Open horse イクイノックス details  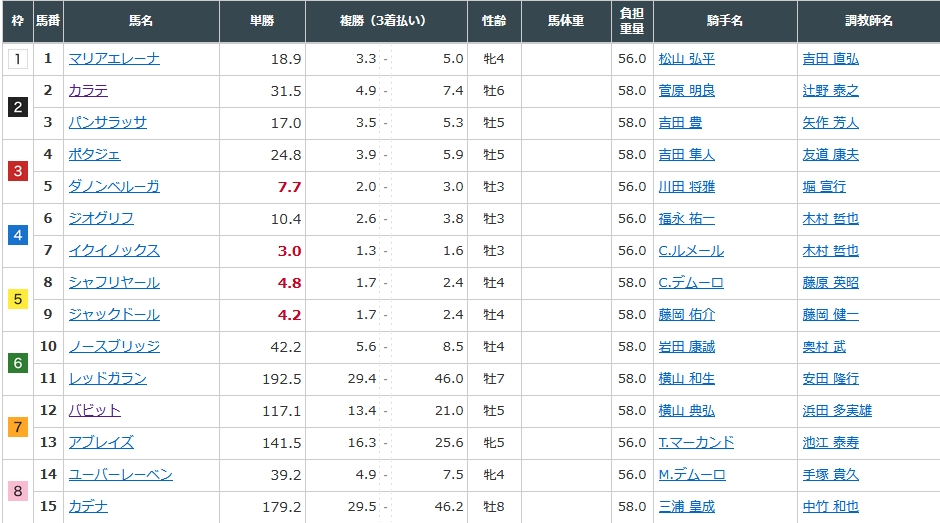tap(114, 251)
